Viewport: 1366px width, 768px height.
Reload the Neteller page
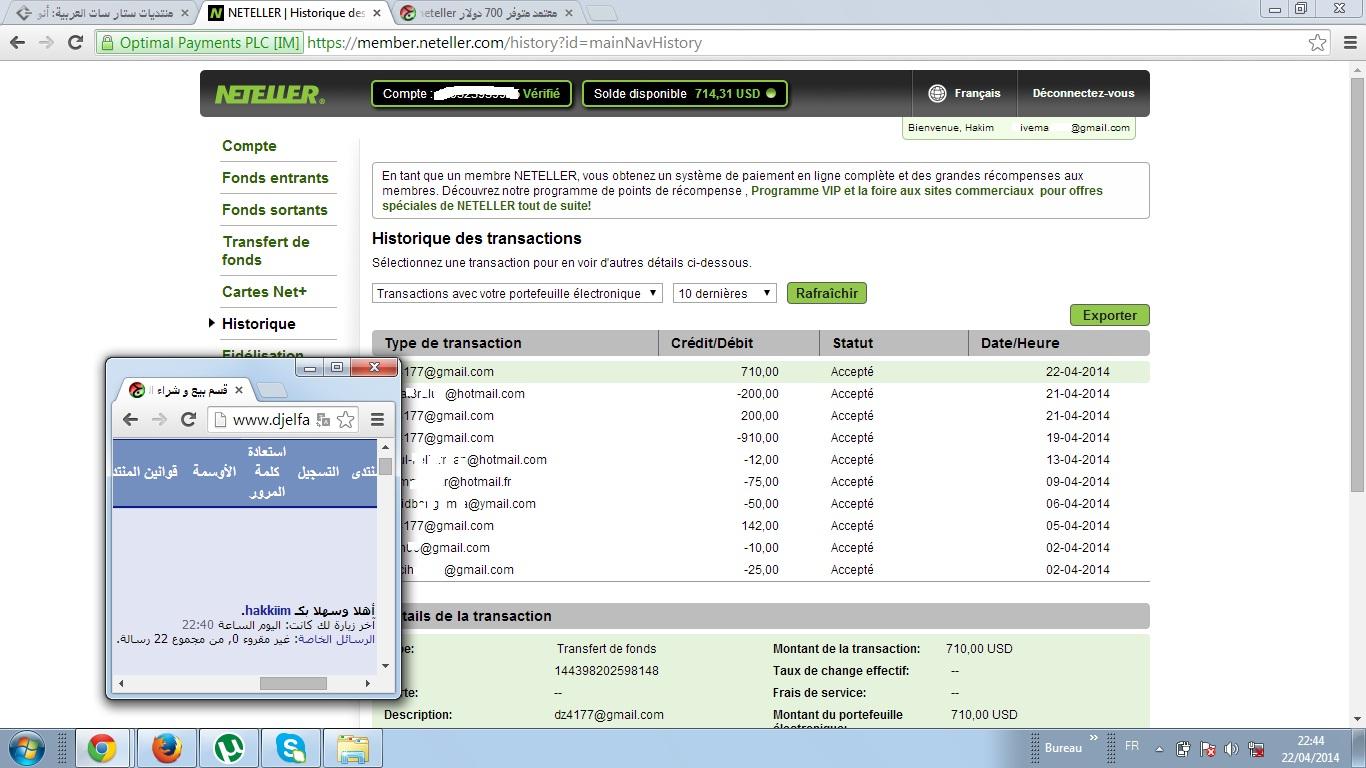click(75, 43)
